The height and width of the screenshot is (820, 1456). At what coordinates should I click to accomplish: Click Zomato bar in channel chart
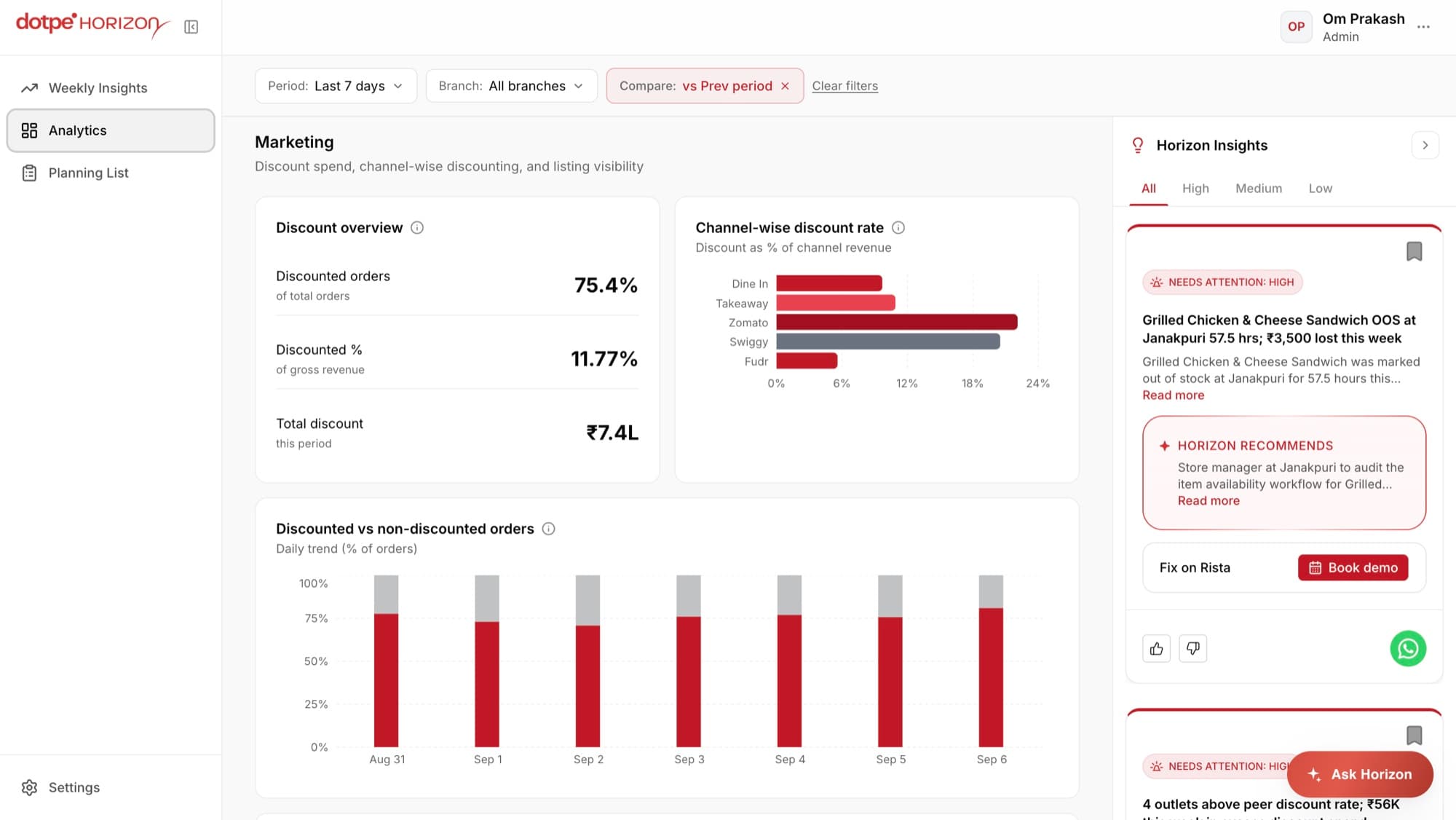[x=896, y=322]
